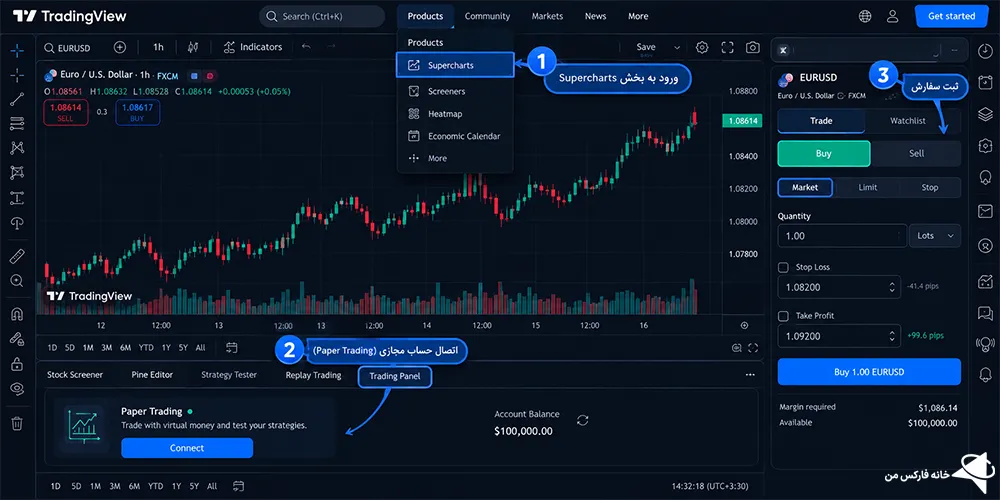Viewport: 1000px width, 500px height.
Task: Switch to the Watchlist tab
Action: (x=908, y=121)
